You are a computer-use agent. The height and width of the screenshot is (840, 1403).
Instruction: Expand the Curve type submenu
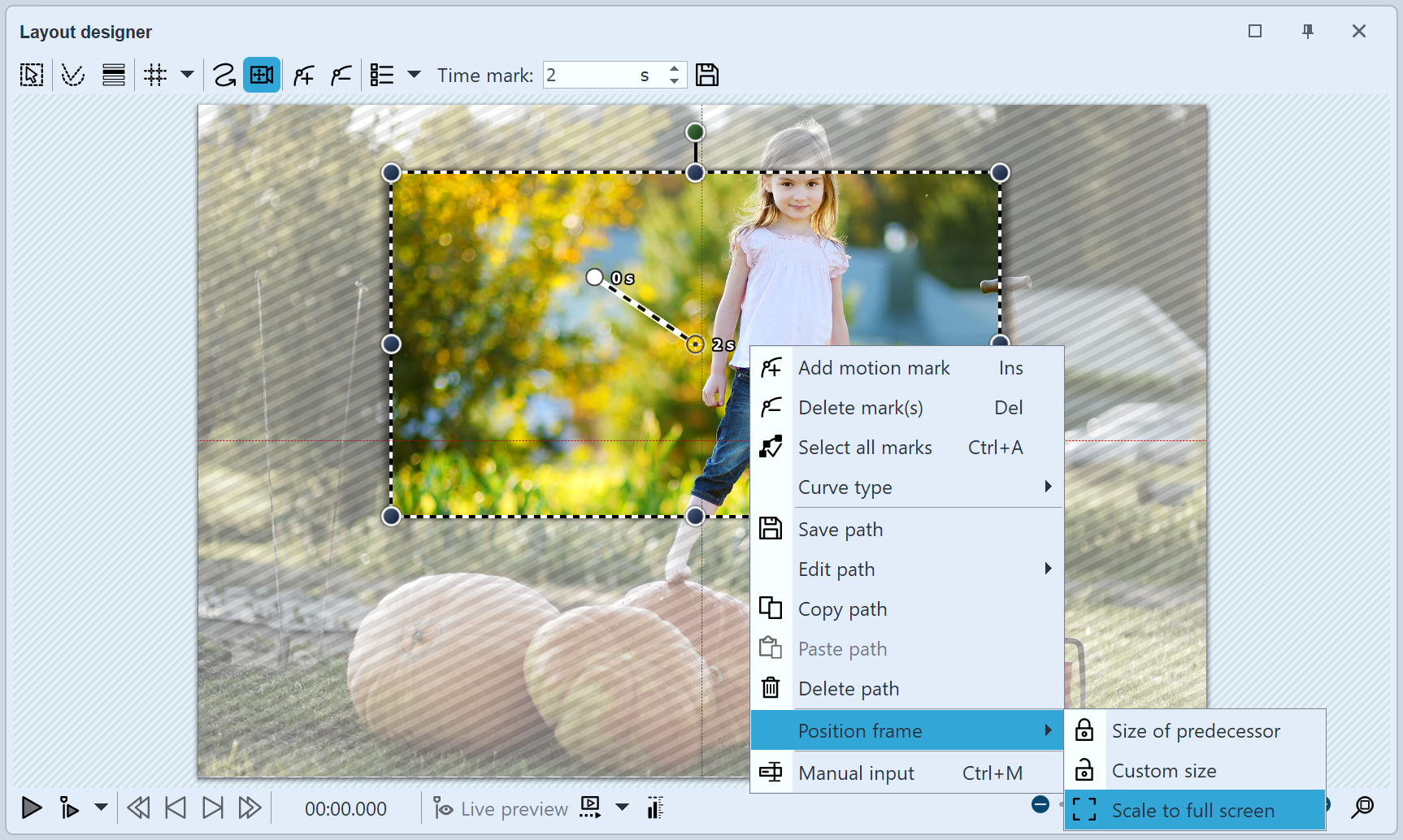pyautogui.click(x=926, y=487)
